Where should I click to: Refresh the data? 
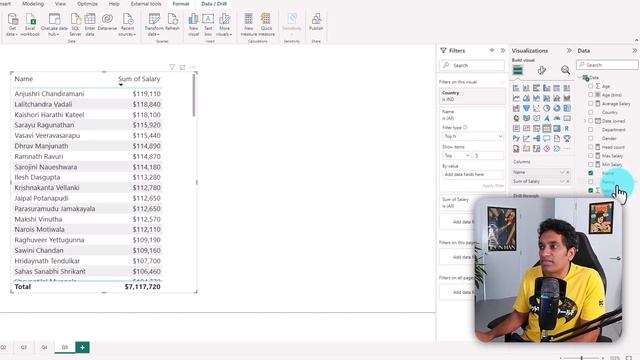point(173,22)
